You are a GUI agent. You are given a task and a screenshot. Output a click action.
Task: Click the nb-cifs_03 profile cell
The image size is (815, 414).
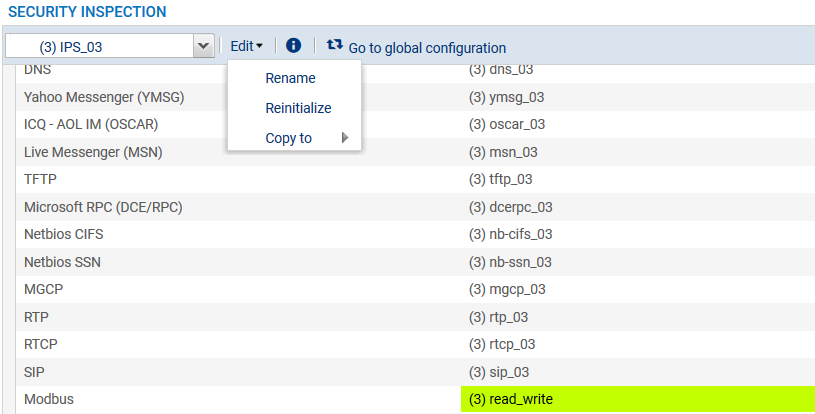click(510, 234)
